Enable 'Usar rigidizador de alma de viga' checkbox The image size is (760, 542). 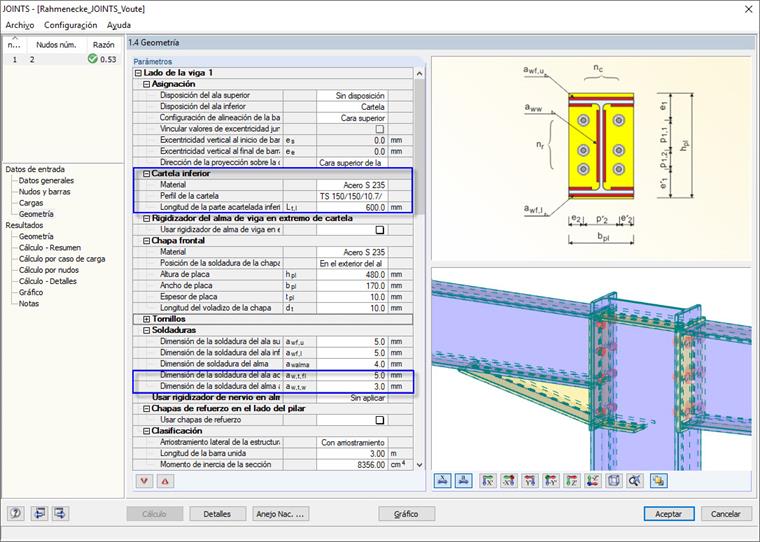[x=380, y=230]
